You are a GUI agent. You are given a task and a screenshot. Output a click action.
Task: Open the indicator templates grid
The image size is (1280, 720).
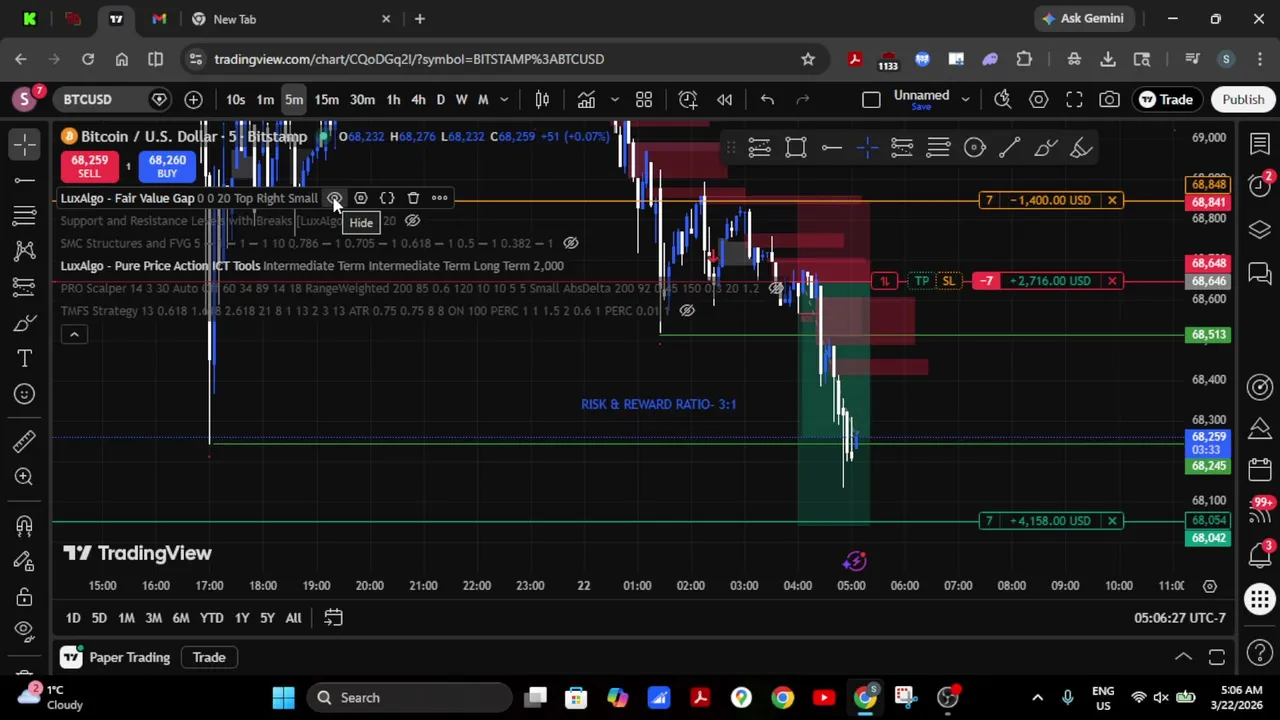point(644,99)
